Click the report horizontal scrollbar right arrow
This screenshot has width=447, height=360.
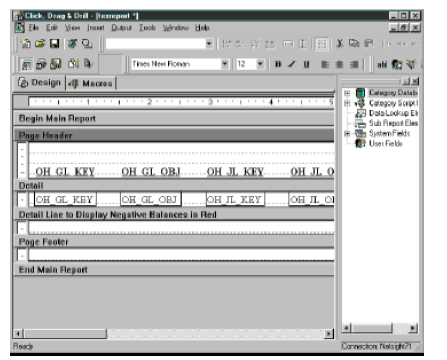[x=329, y=334]
